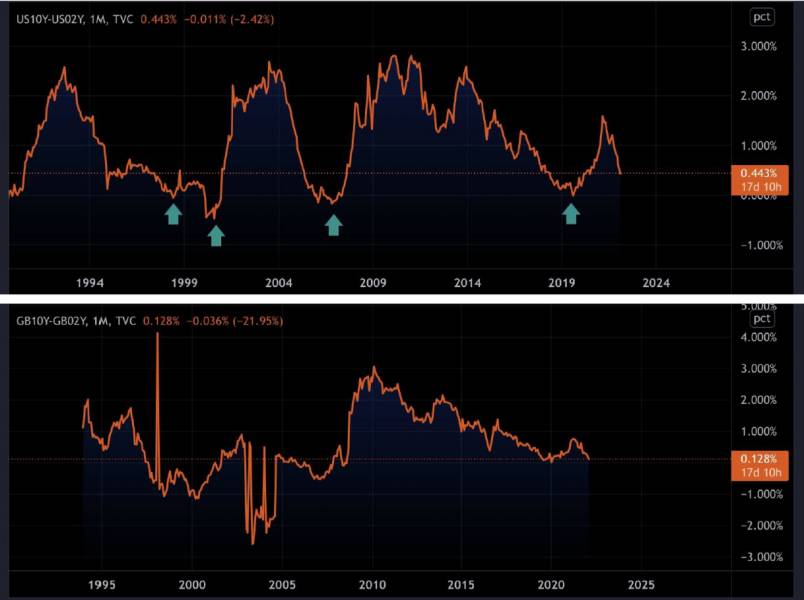Click the 2.000% tick on the GB chart axis
This screenshot has height=600, width=804.
click(x=758, y=400)
